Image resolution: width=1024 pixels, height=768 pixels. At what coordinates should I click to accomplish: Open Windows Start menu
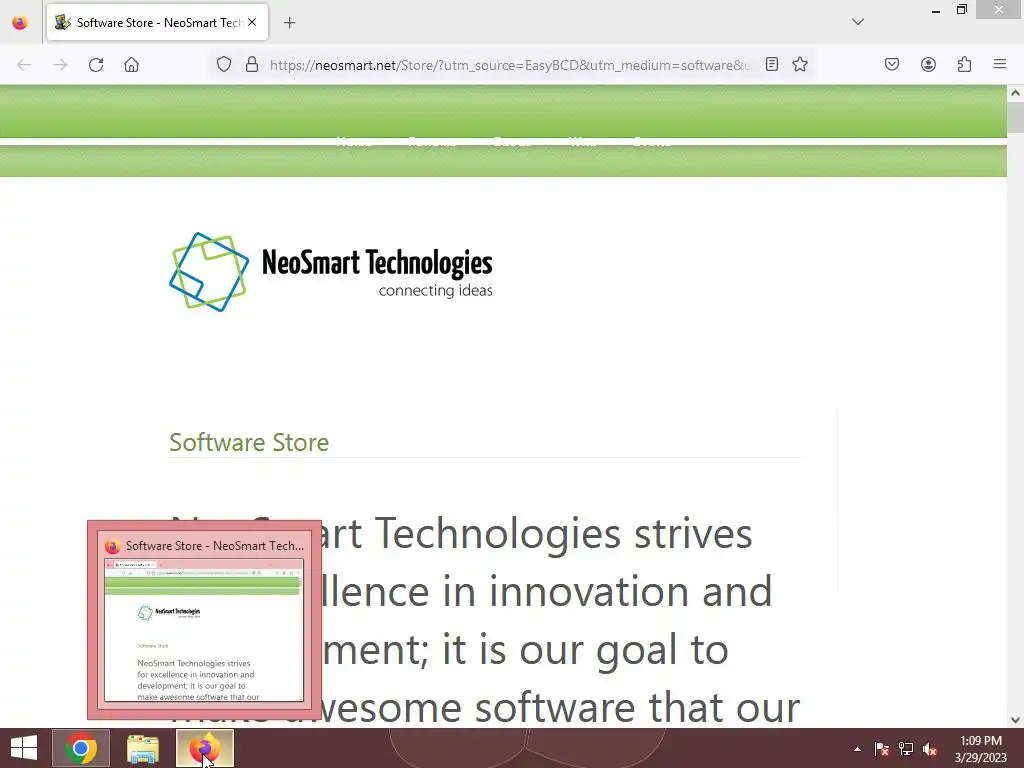(x=24, y=748)
